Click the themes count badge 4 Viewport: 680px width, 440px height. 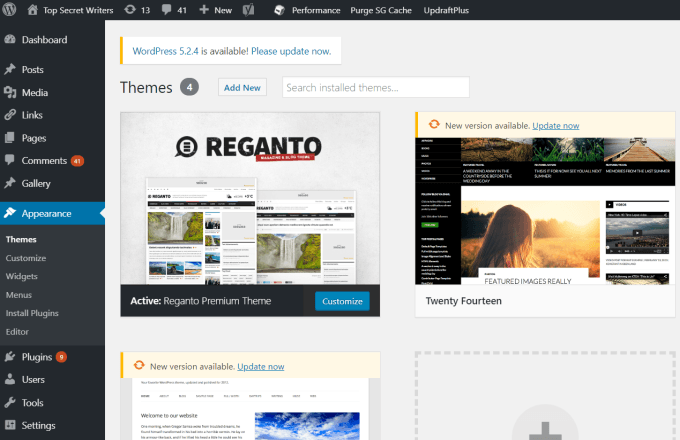(x=190, y=87)
